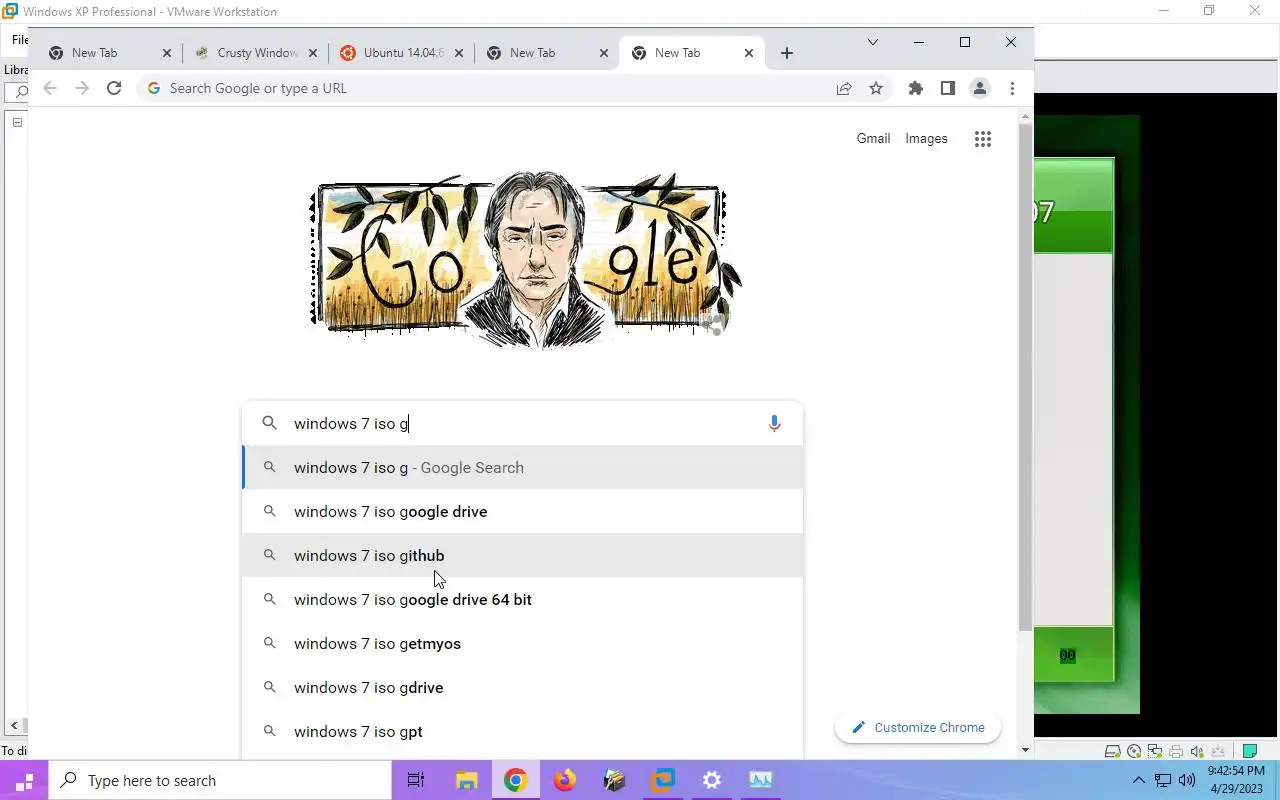
Task: Launch Firefox from the taskbar
Action: pyautogui.click(x=564, y=781)
